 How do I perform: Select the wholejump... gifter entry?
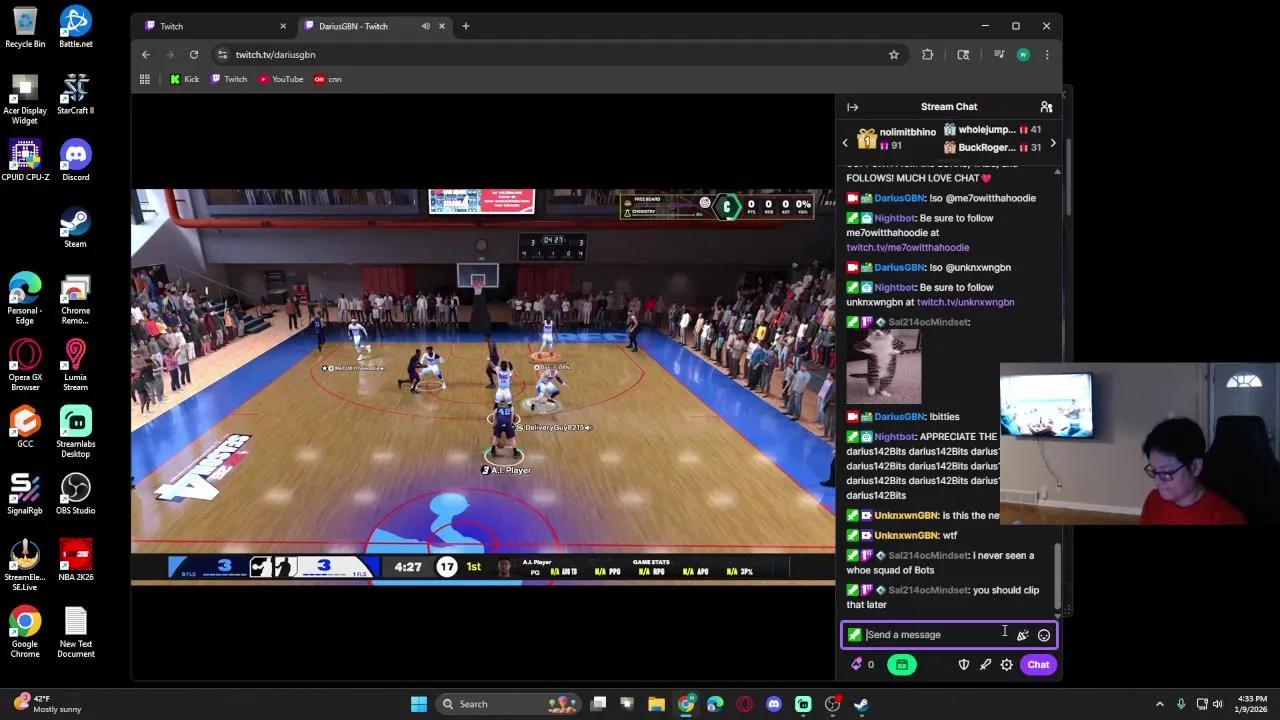(x=992, y=130)
